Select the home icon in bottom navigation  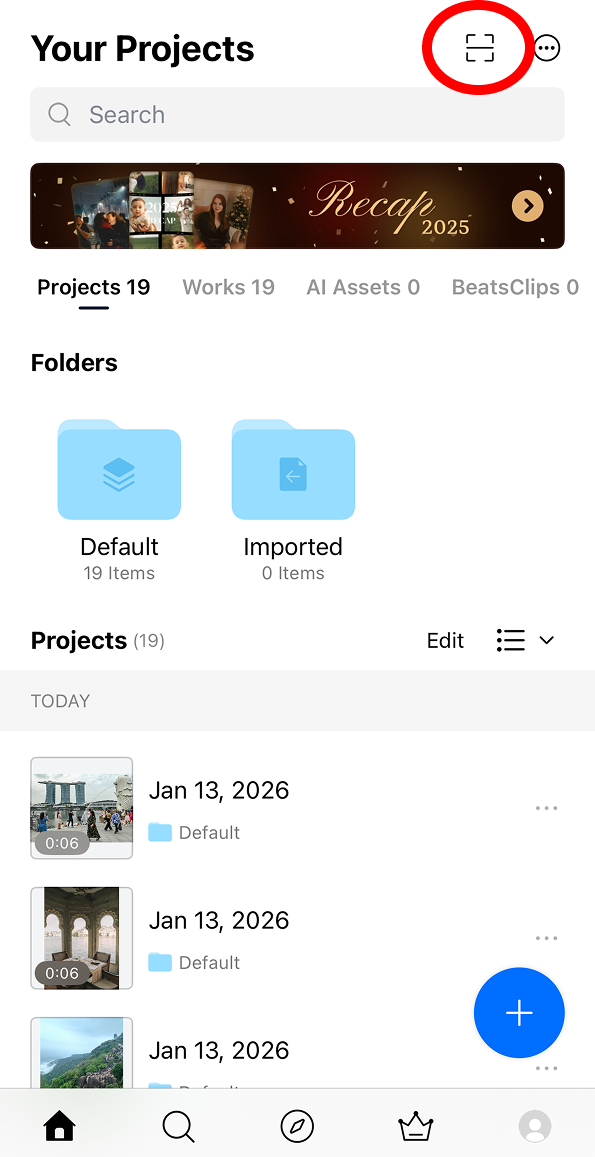pyautogui.click(x=59, y=1126)
